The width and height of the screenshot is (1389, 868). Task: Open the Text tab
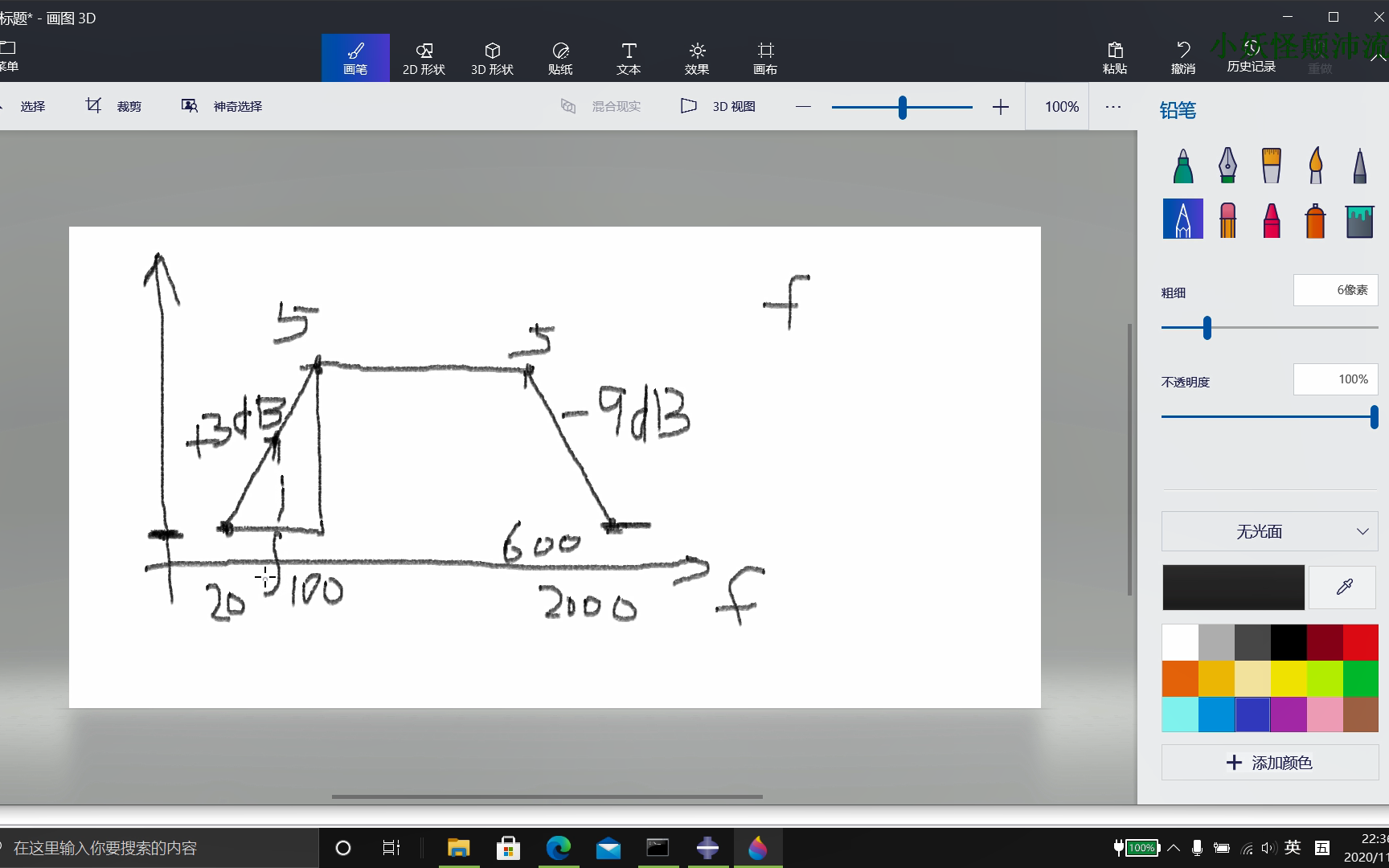(629, 58)
